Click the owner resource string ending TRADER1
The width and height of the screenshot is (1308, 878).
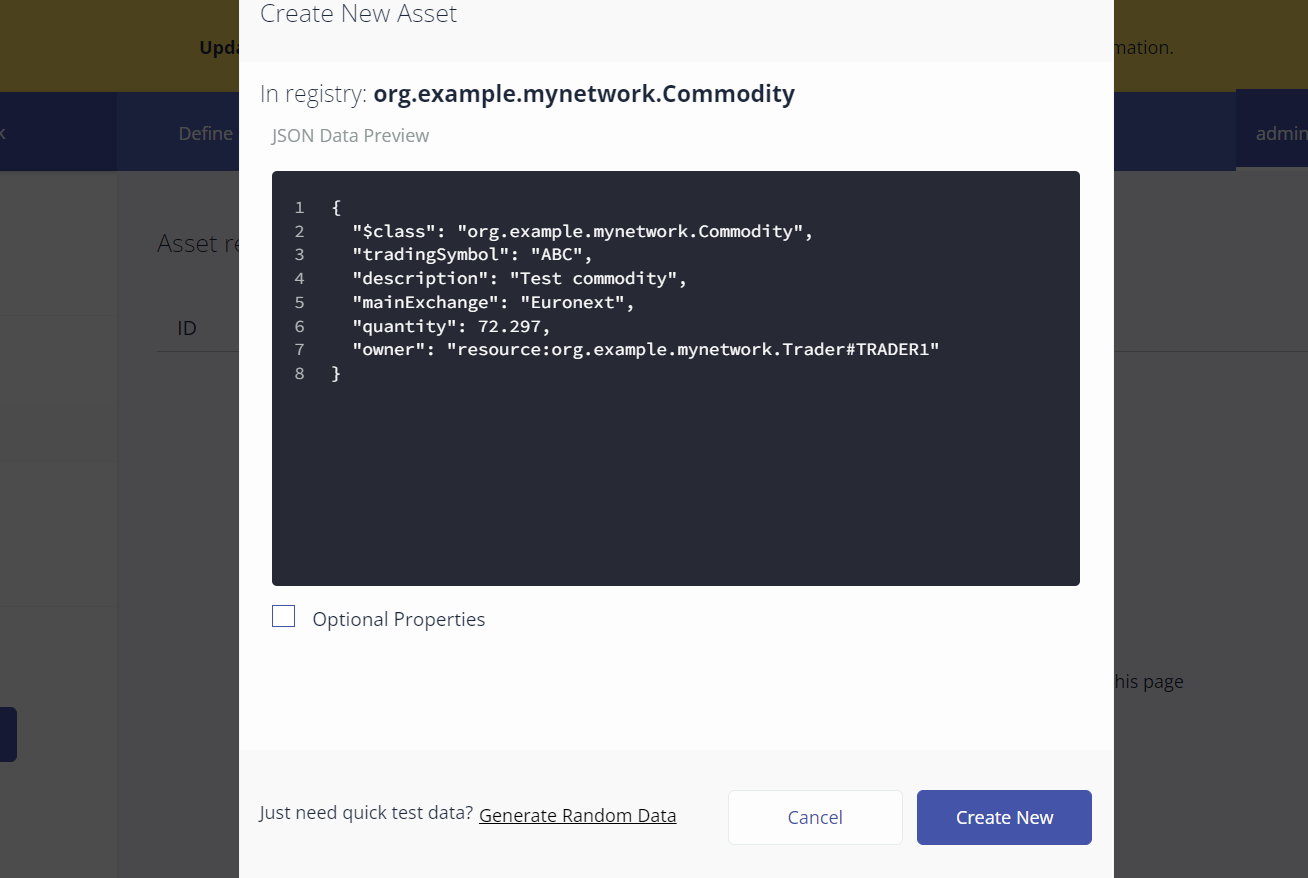692,349
